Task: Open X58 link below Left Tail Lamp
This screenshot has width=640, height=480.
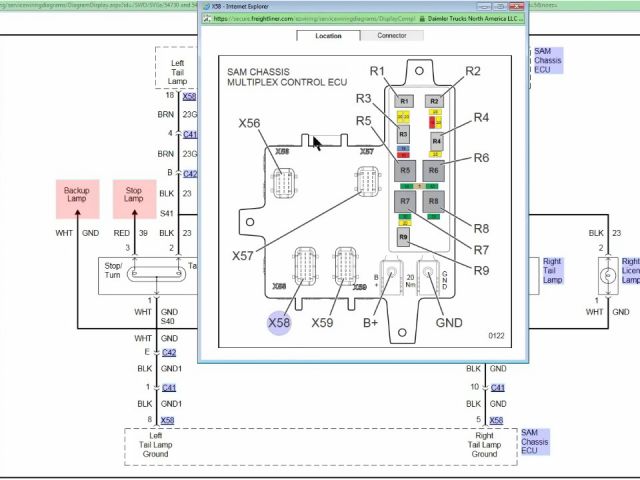Action: coord(190,97)
